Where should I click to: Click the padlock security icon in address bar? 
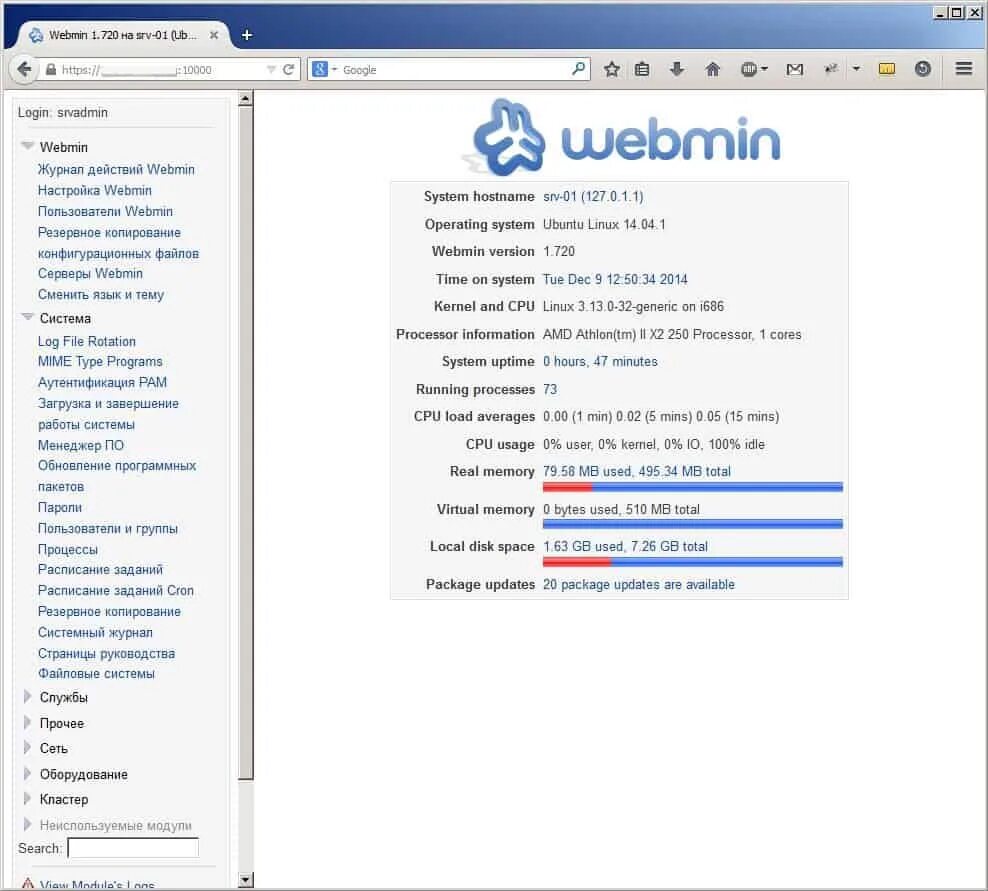click(x=51, y=69)
